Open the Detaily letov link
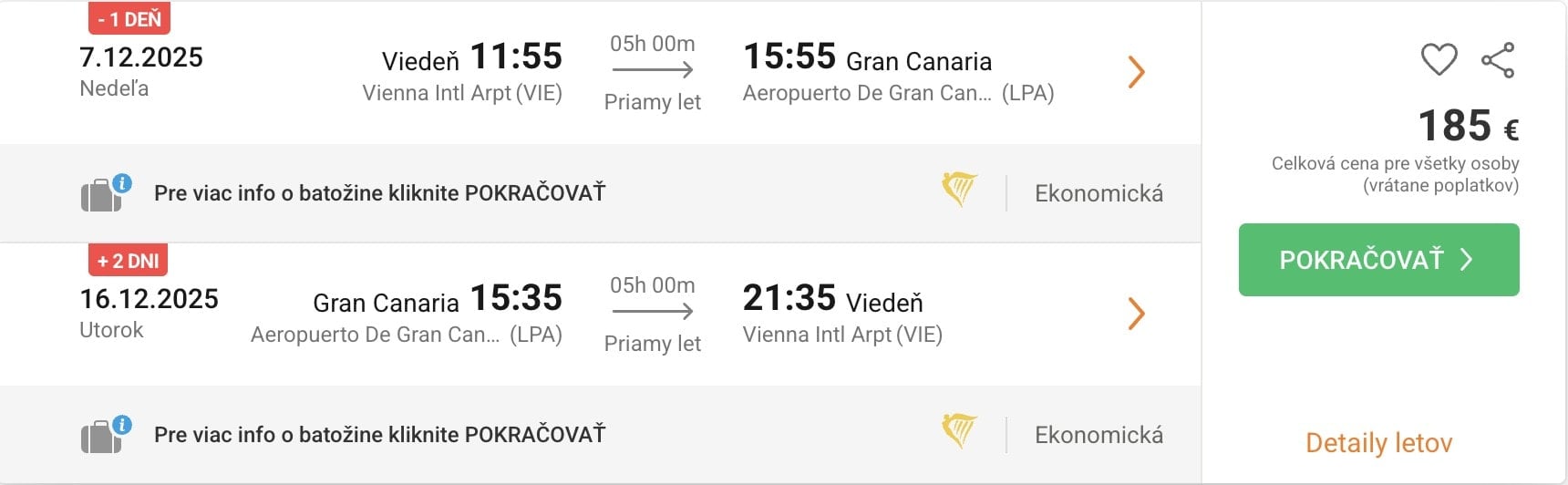This screenshot has height=485, width=1568. point(1378,443)
